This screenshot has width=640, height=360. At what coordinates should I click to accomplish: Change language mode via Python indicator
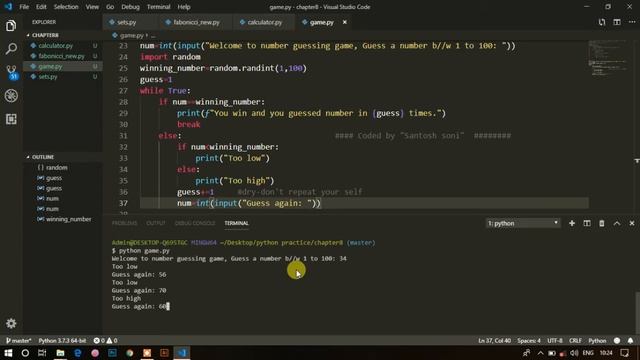tap(597, 340)
